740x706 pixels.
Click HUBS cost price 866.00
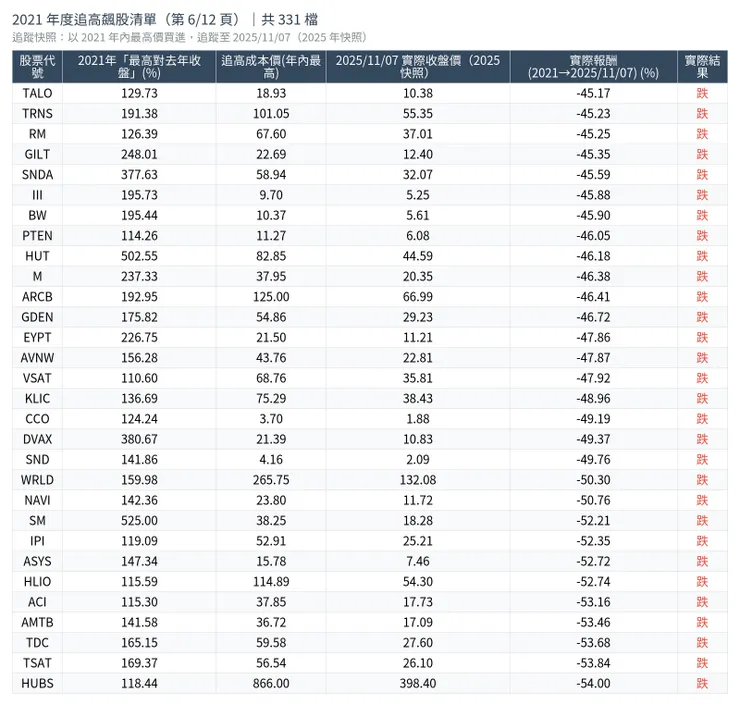coord(271,683)
